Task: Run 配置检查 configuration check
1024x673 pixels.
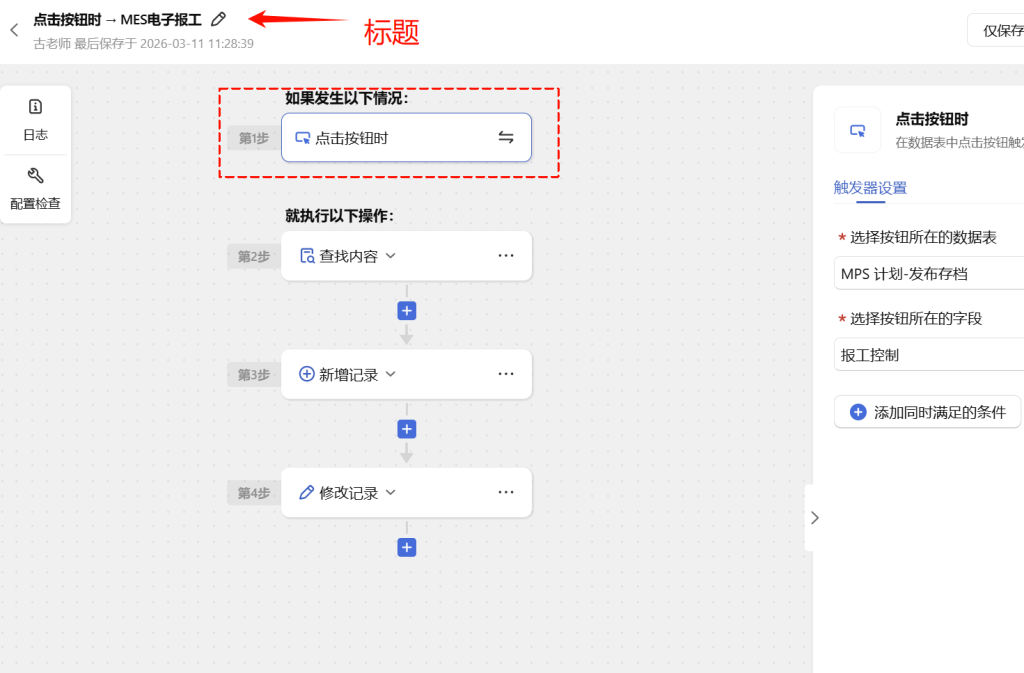Action: point(35,189)
